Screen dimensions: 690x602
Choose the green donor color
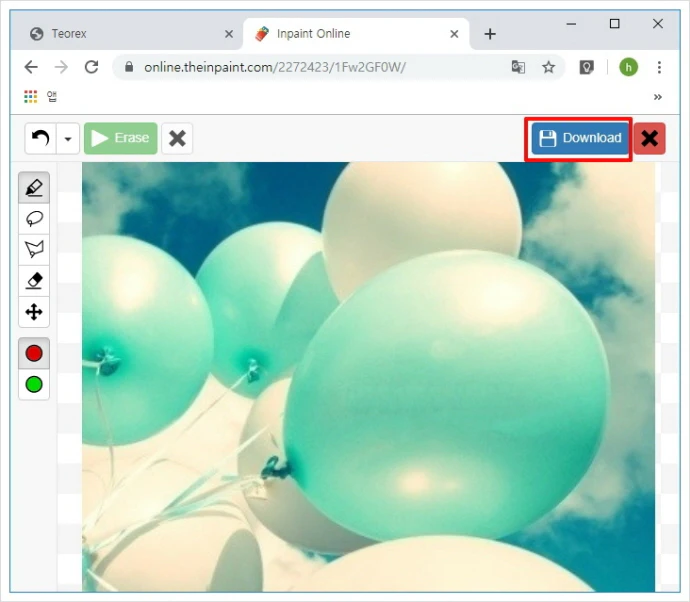(34, 384)
